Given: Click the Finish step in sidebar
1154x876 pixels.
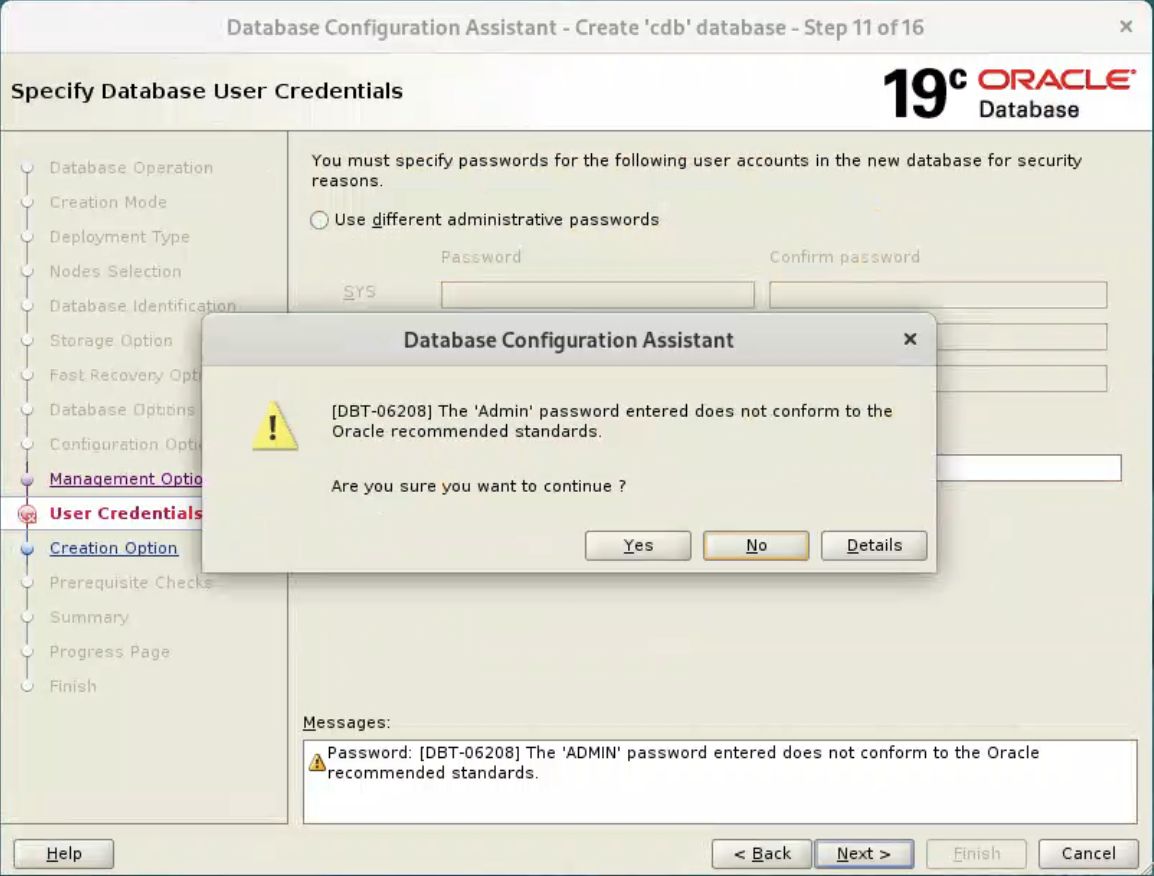Looking at the screenshot, I should (x=73, y=686).
